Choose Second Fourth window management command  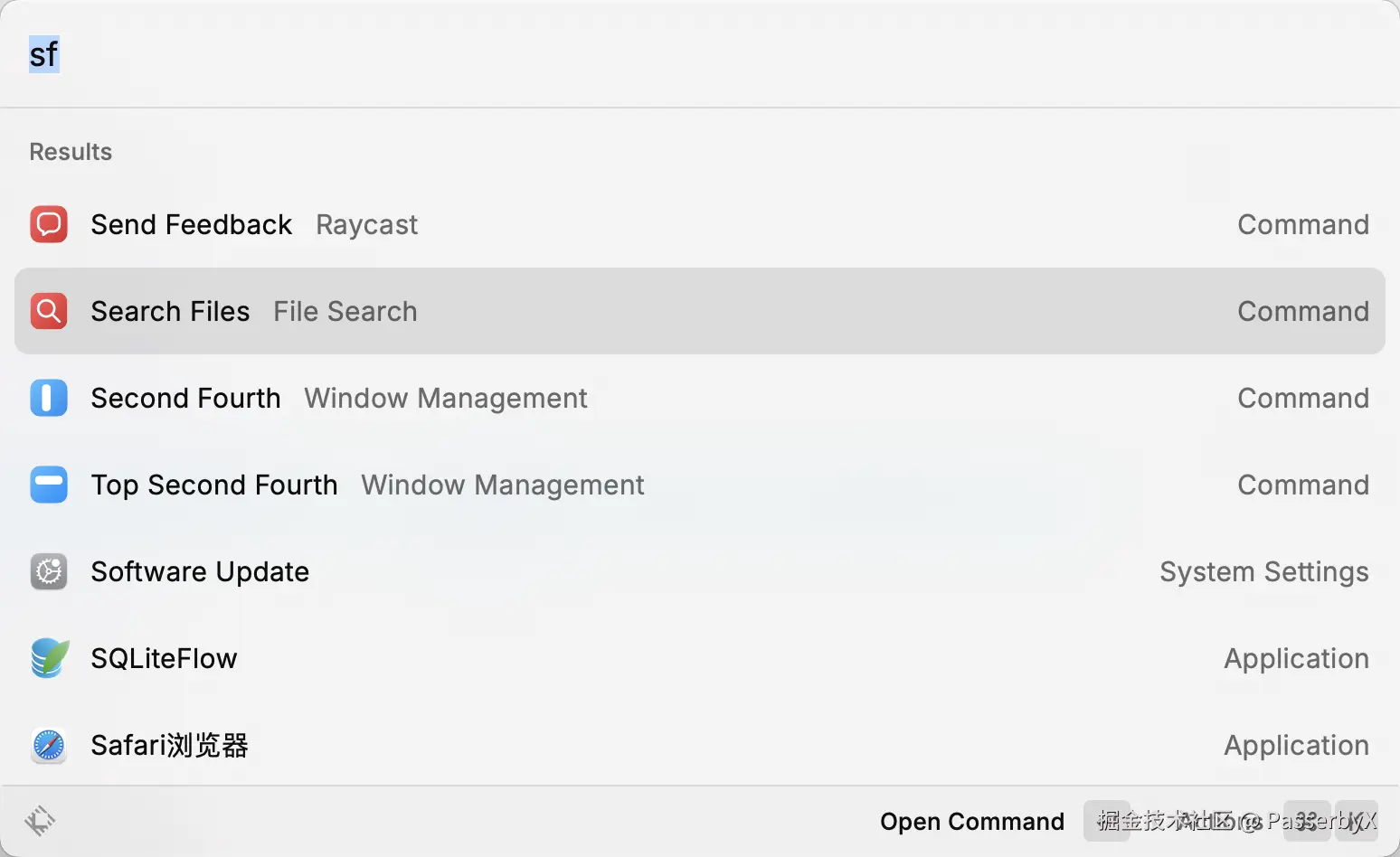pos(633,398)
